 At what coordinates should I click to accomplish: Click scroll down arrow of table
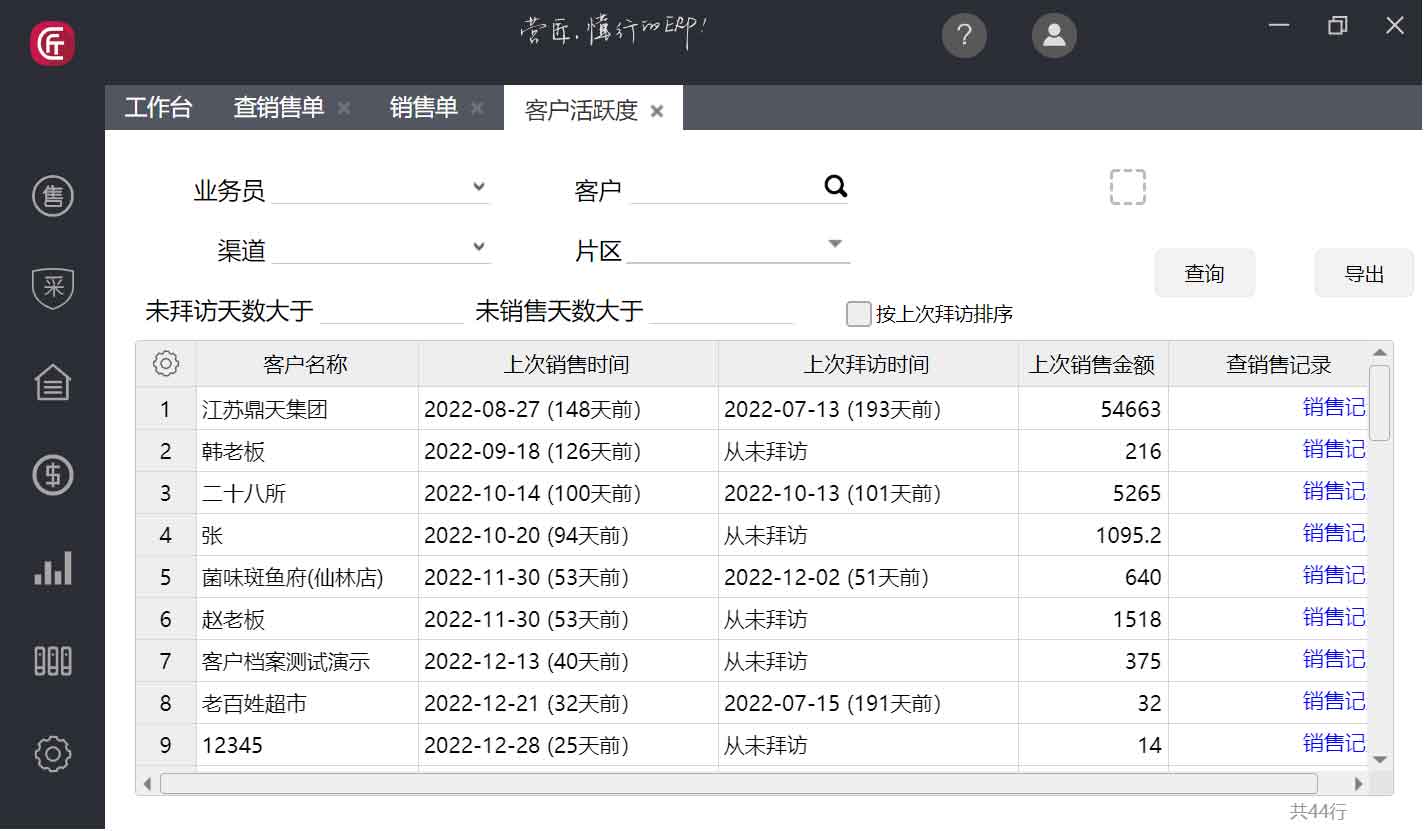1380,760
